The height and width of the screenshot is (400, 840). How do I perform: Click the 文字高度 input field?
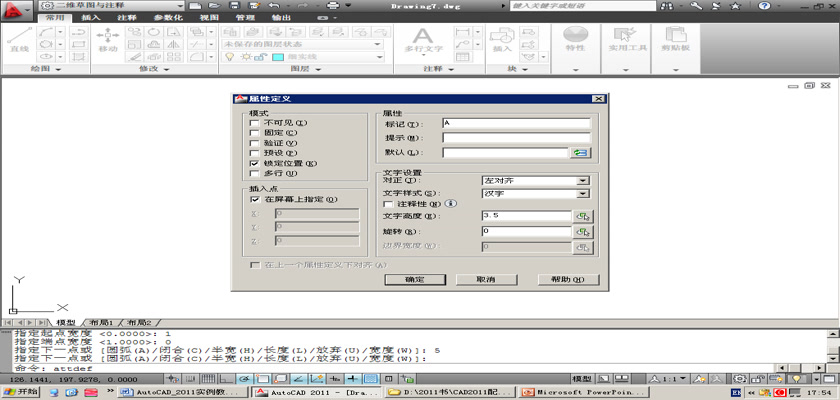pyautogui.click(x=526, y=216)
